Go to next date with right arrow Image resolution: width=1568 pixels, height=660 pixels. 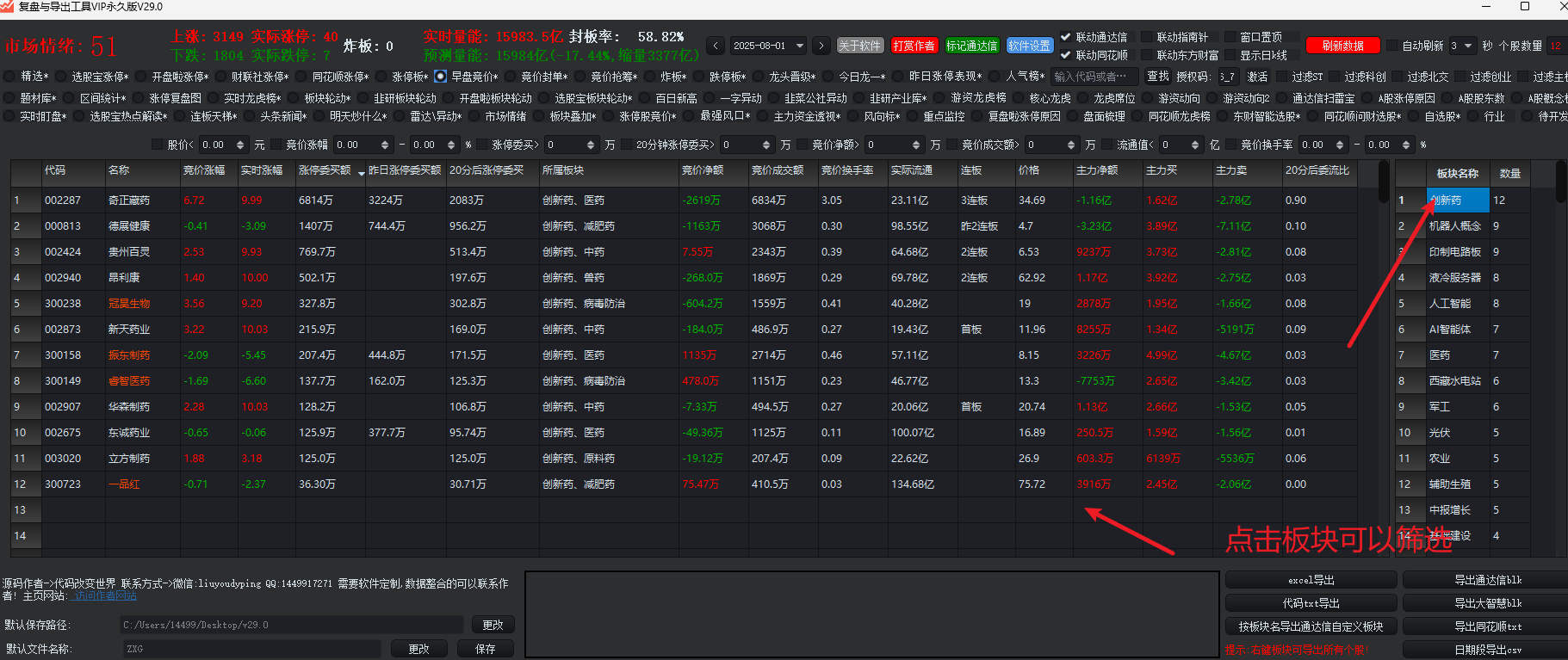[x=821, y=46]
